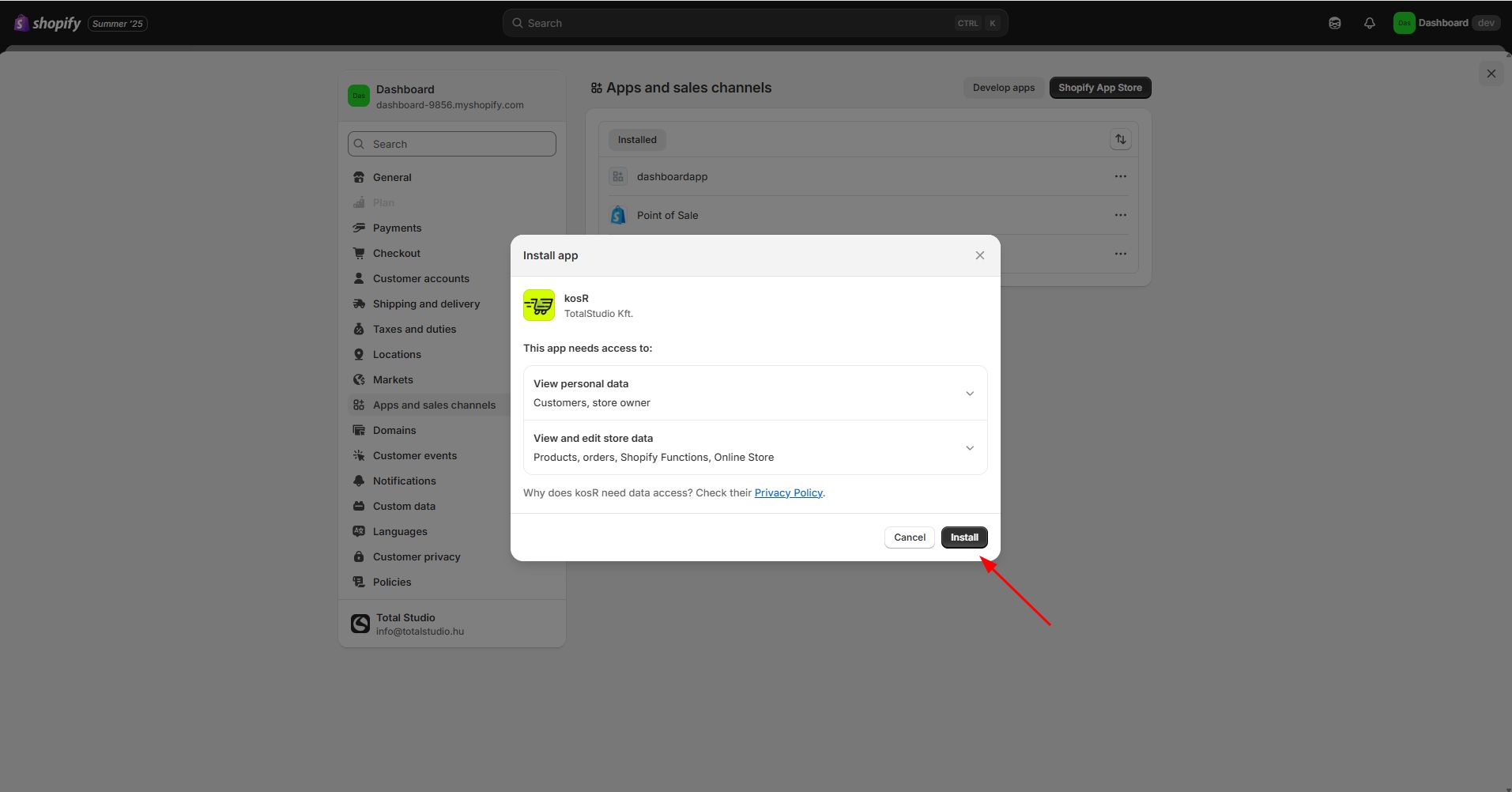The height and width of the screenshot is (792, 1512).
Task: Open the Shopify App Store
Action: coord(1099,88)
